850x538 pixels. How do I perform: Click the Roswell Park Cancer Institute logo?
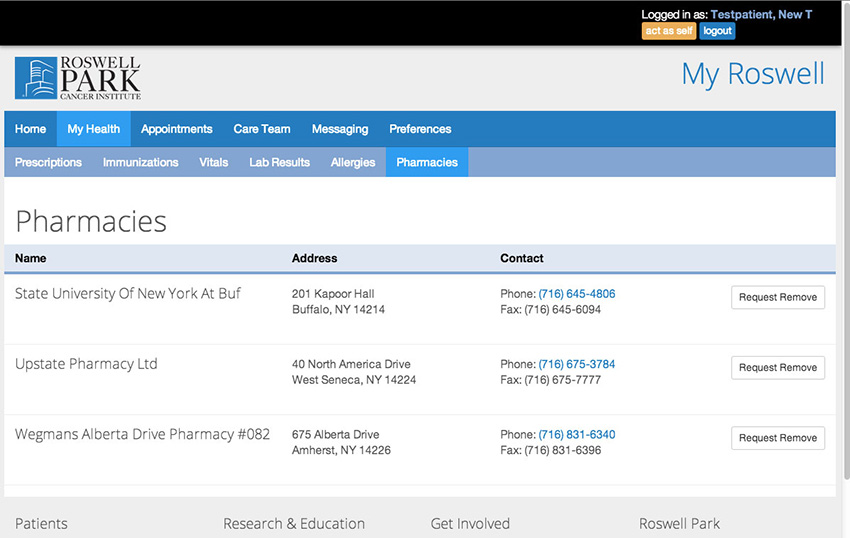[78, 78]
